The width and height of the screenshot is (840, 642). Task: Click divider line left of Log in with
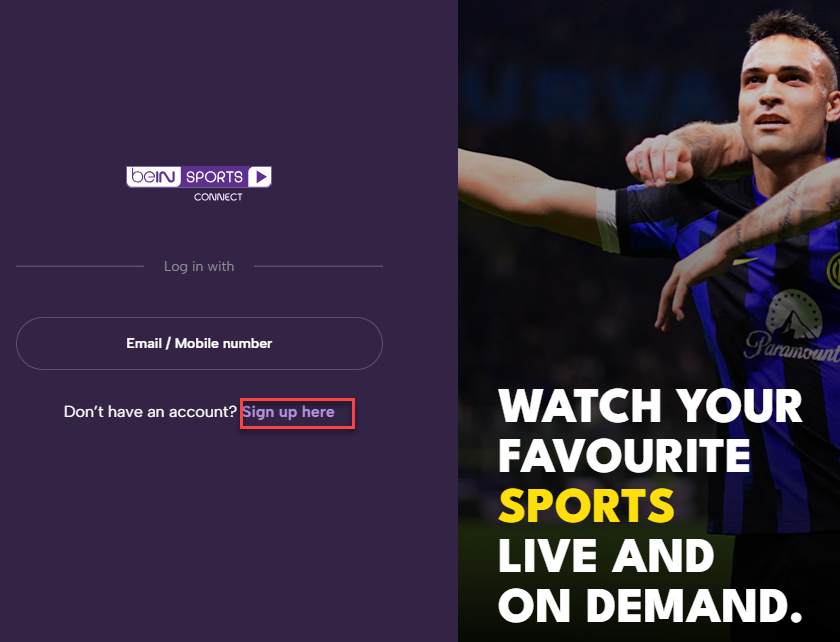click(80, 266)
